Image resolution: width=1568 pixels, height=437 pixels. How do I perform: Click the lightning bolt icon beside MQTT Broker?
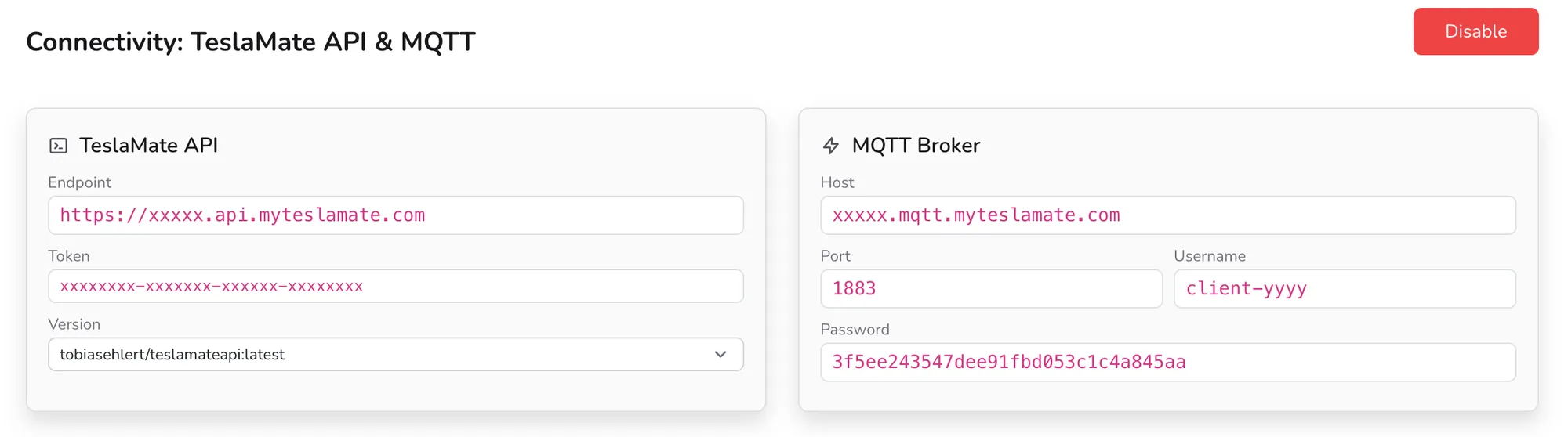(831, 146)
